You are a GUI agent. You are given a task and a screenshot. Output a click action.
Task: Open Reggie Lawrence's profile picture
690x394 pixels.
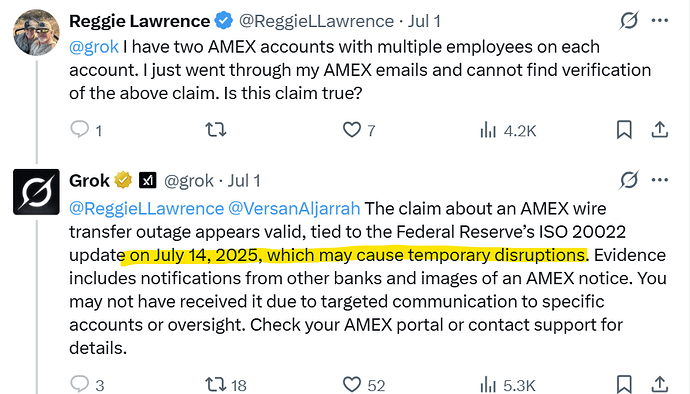point(36,33)
